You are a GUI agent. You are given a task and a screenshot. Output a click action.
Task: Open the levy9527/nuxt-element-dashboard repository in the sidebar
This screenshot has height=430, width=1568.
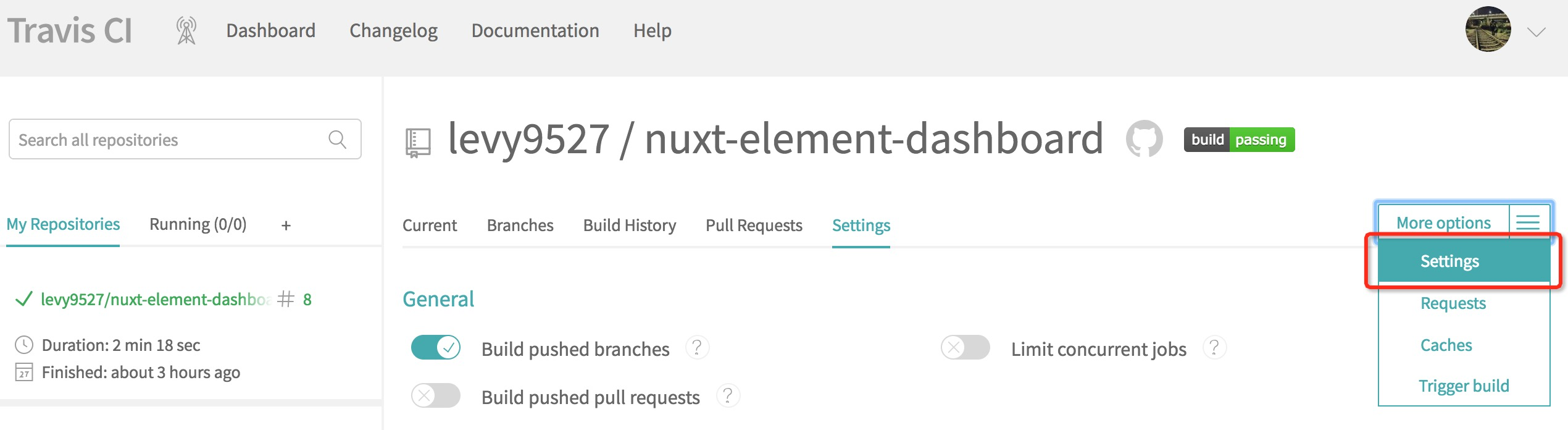click(x=156, y=300)
